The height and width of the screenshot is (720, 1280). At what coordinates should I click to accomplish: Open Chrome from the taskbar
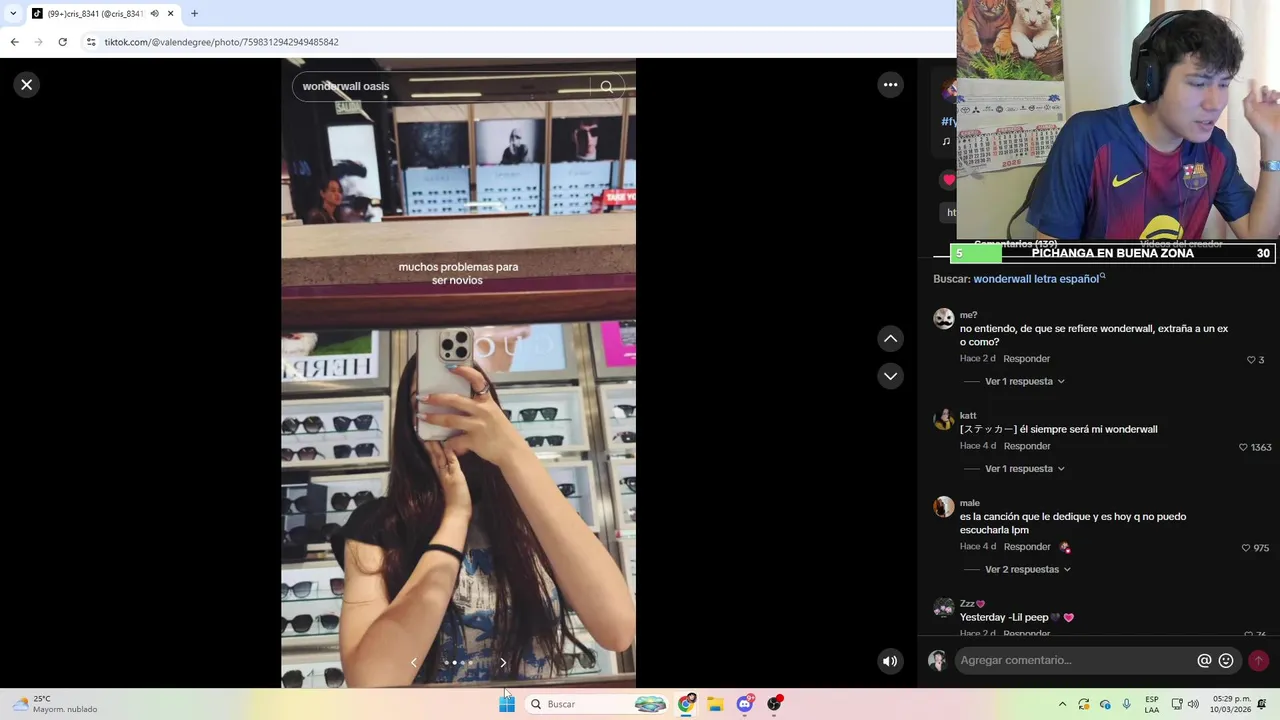(686, 704)
